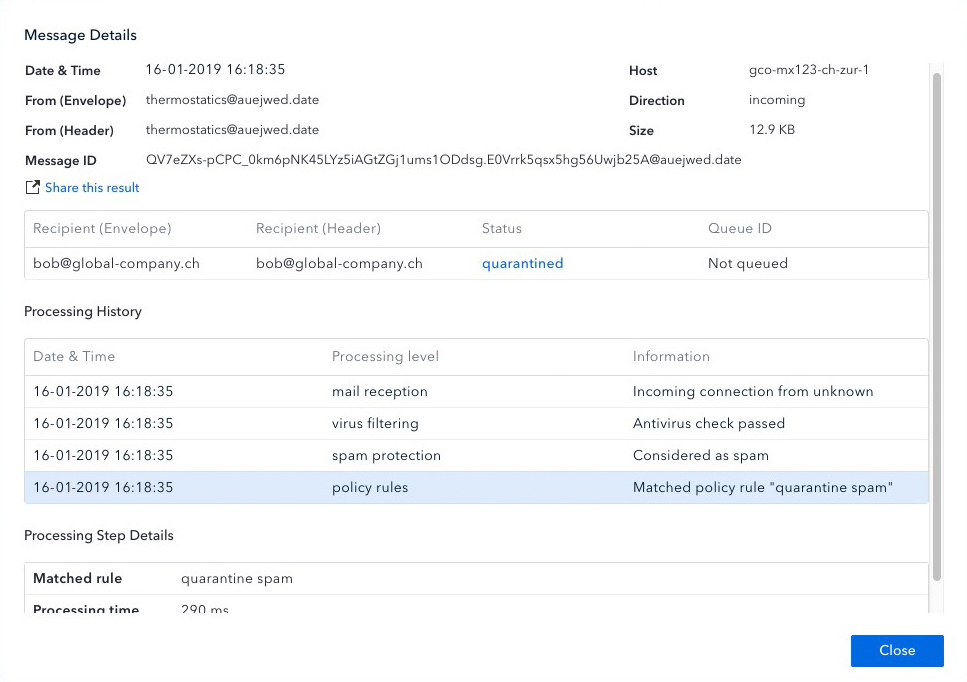Click envelope recipient bob@global-company.ch cell
The height and width of the screenshot is (682, 967).
coord(116,264)
